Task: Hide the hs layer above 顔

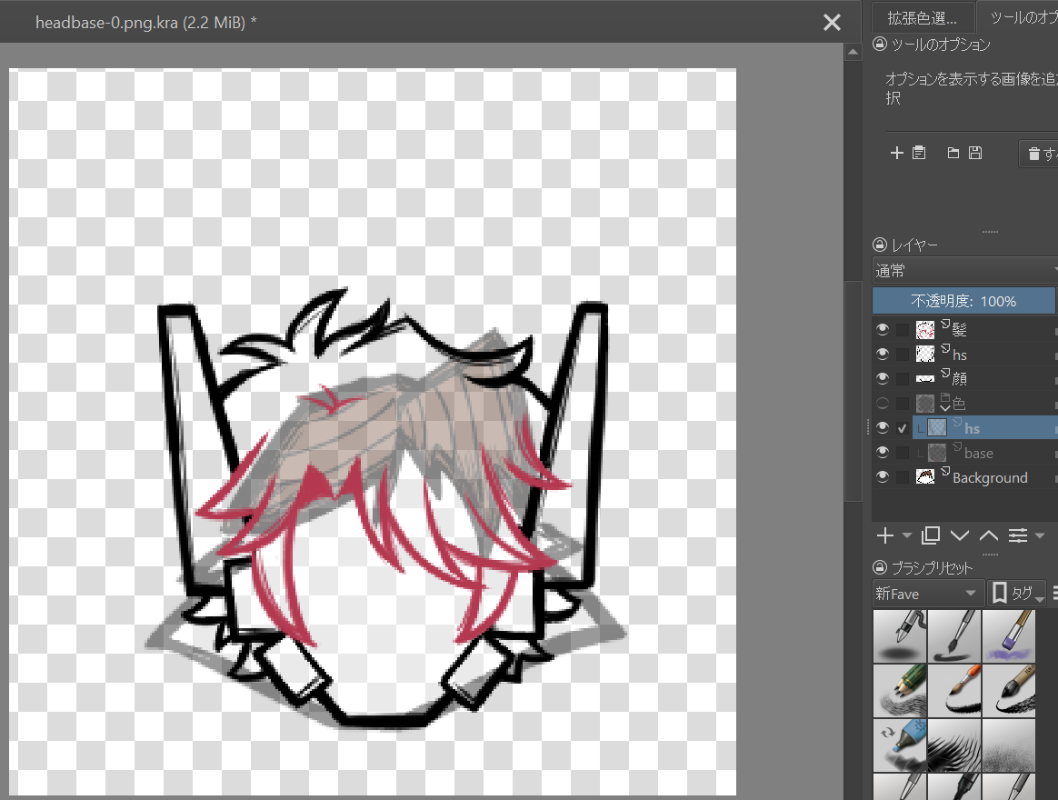Action: pyautogui.click(x=882, y=354)
